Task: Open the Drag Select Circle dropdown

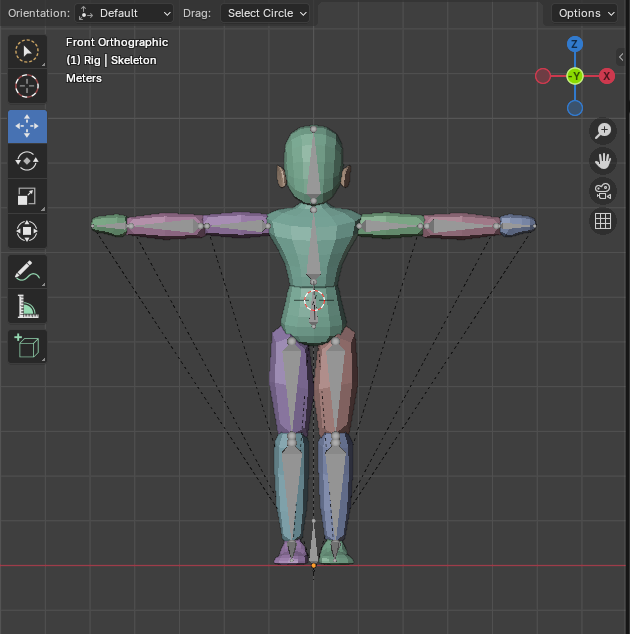Action: pyautogui.click(x=265, y=13)
